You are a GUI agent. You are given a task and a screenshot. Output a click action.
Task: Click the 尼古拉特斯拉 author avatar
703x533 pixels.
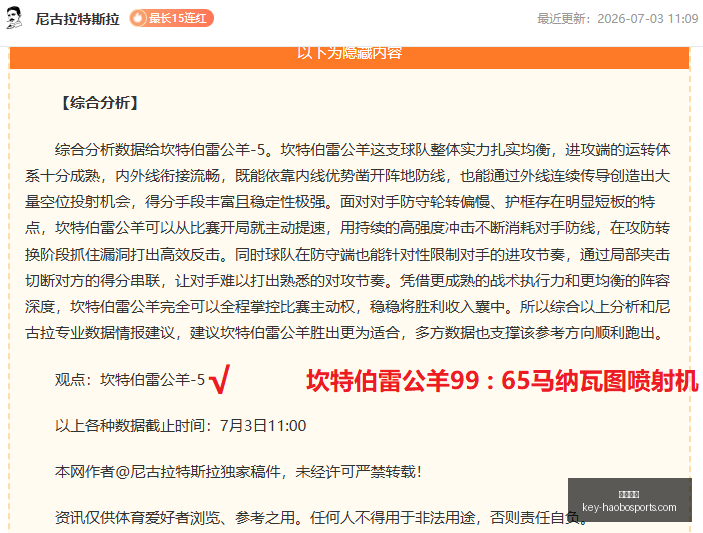pos(14,18)
